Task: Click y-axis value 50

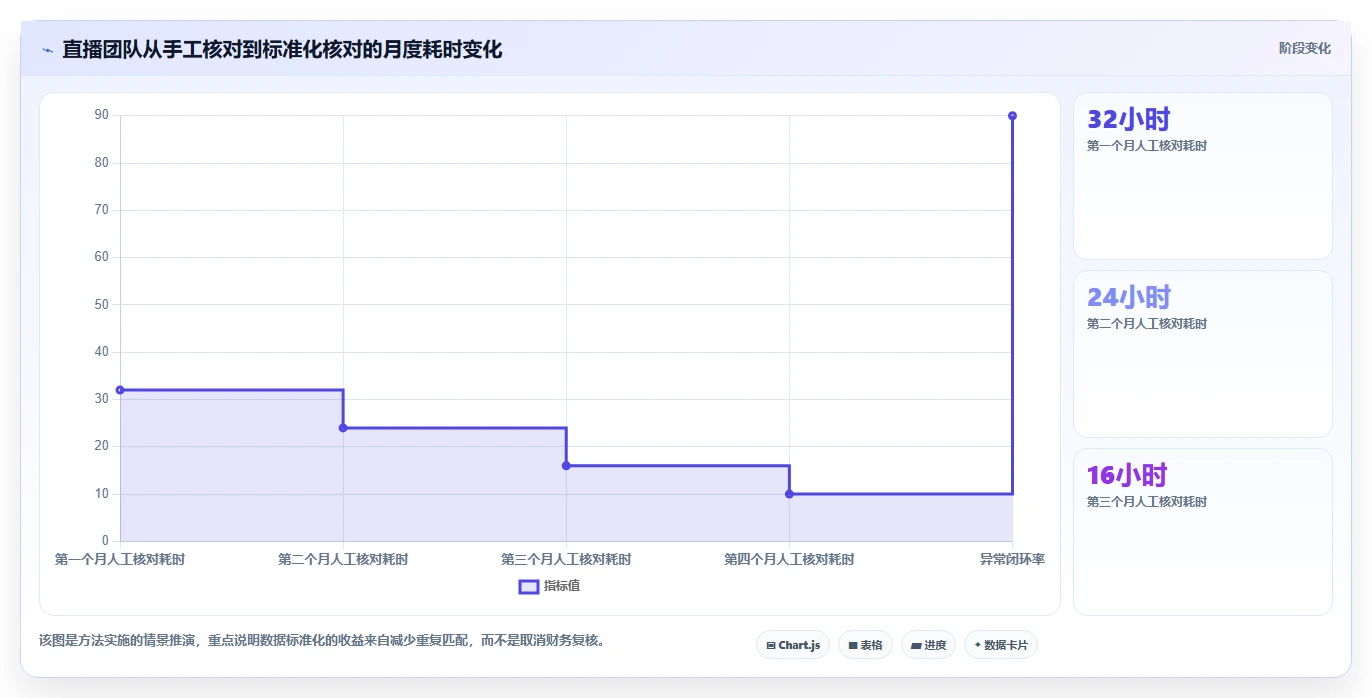Action: pos(102,304)
